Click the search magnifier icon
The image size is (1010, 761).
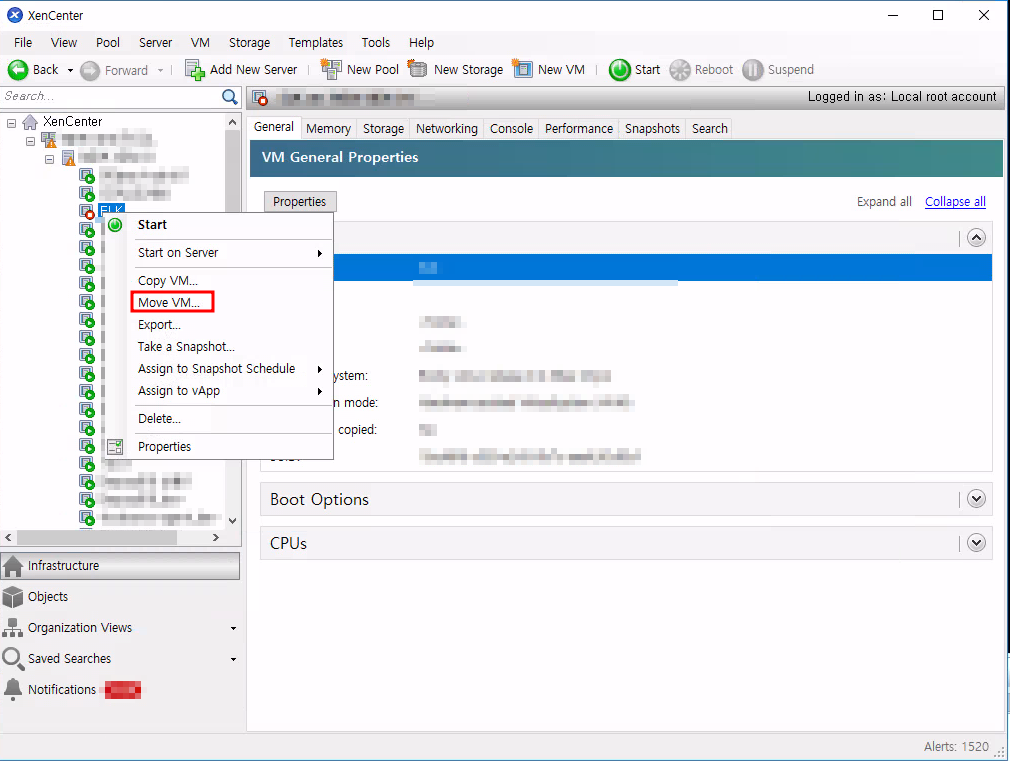(229, 97)
